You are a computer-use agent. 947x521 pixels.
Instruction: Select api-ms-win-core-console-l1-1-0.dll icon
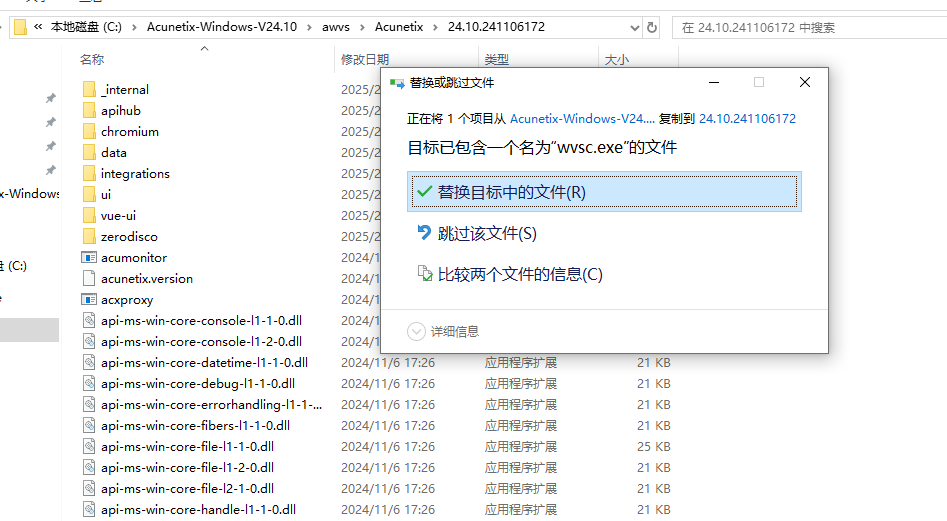89,321
